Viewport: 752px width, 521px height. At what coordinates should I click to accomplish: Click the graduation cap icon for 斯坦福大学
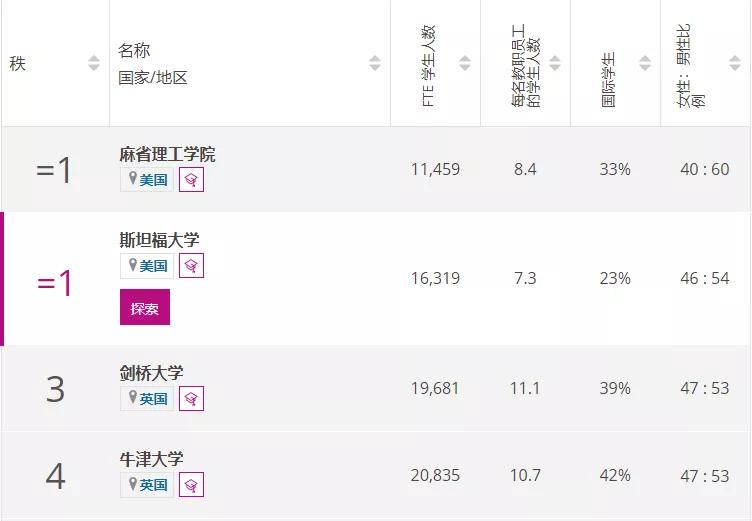point(191,265)
